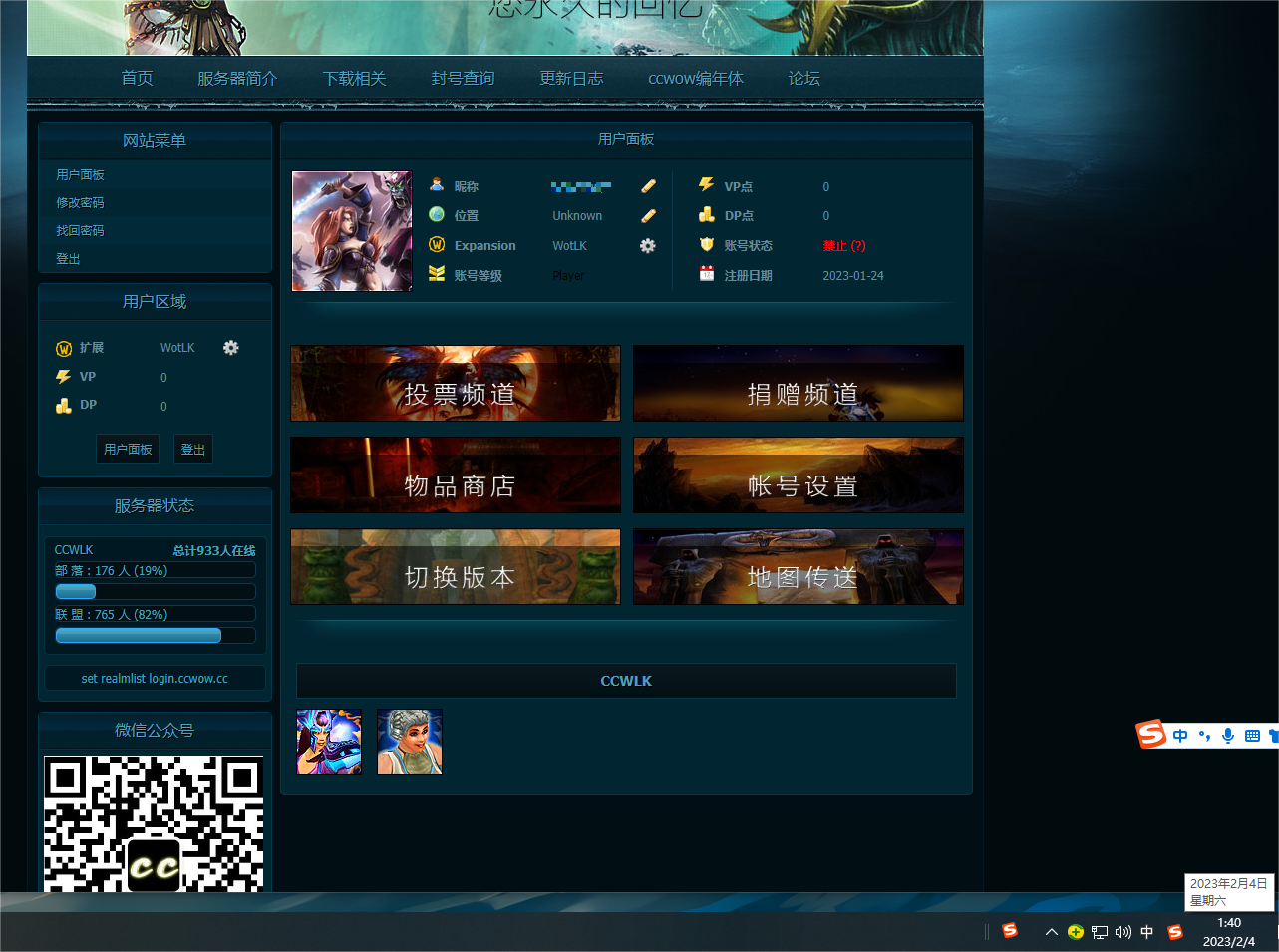Open the 封号查询 navigation menu item
This screenshot has height=952, width=1279.
(463, 79)
